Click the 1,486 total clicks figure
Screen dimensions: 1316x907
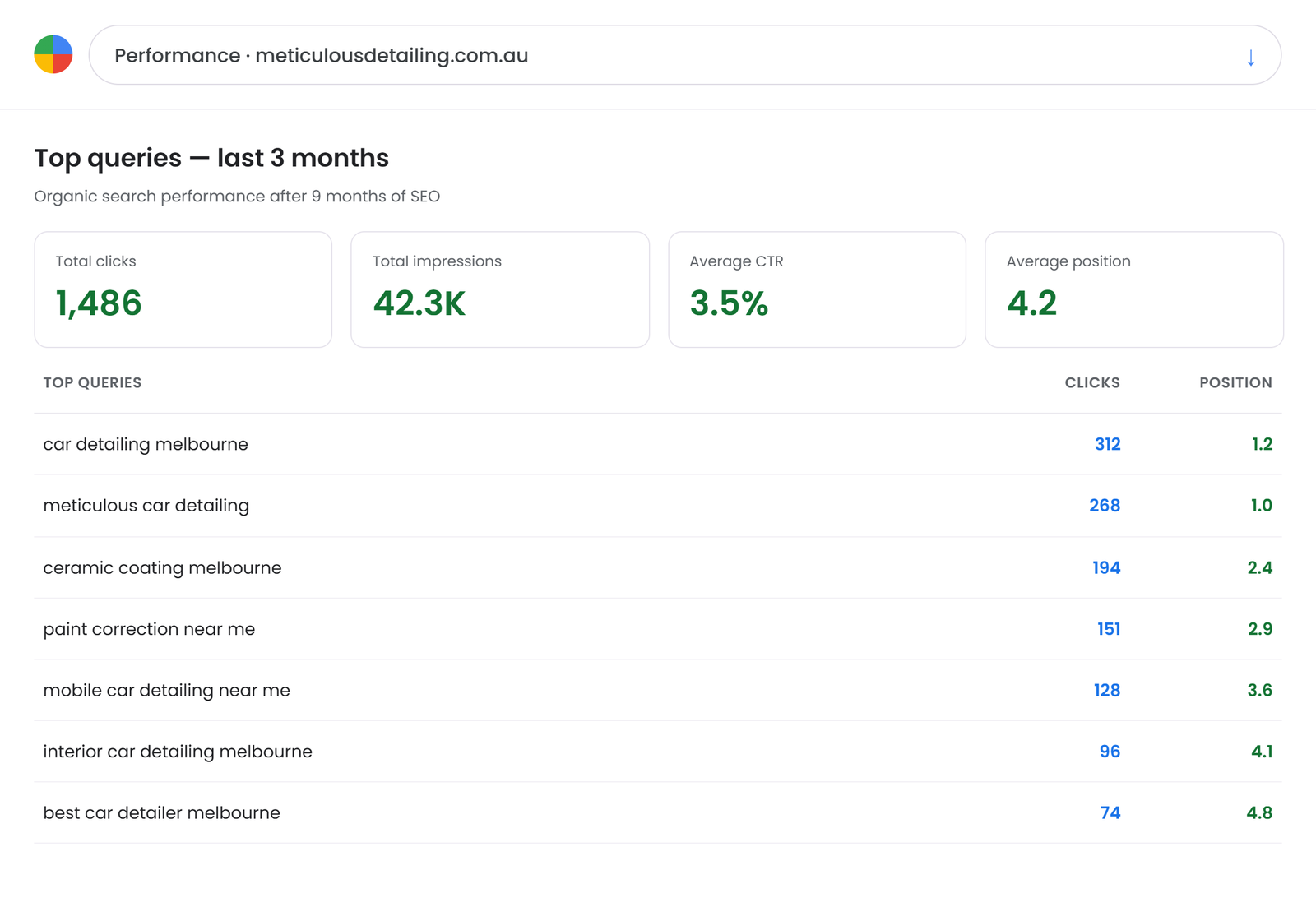99,303
